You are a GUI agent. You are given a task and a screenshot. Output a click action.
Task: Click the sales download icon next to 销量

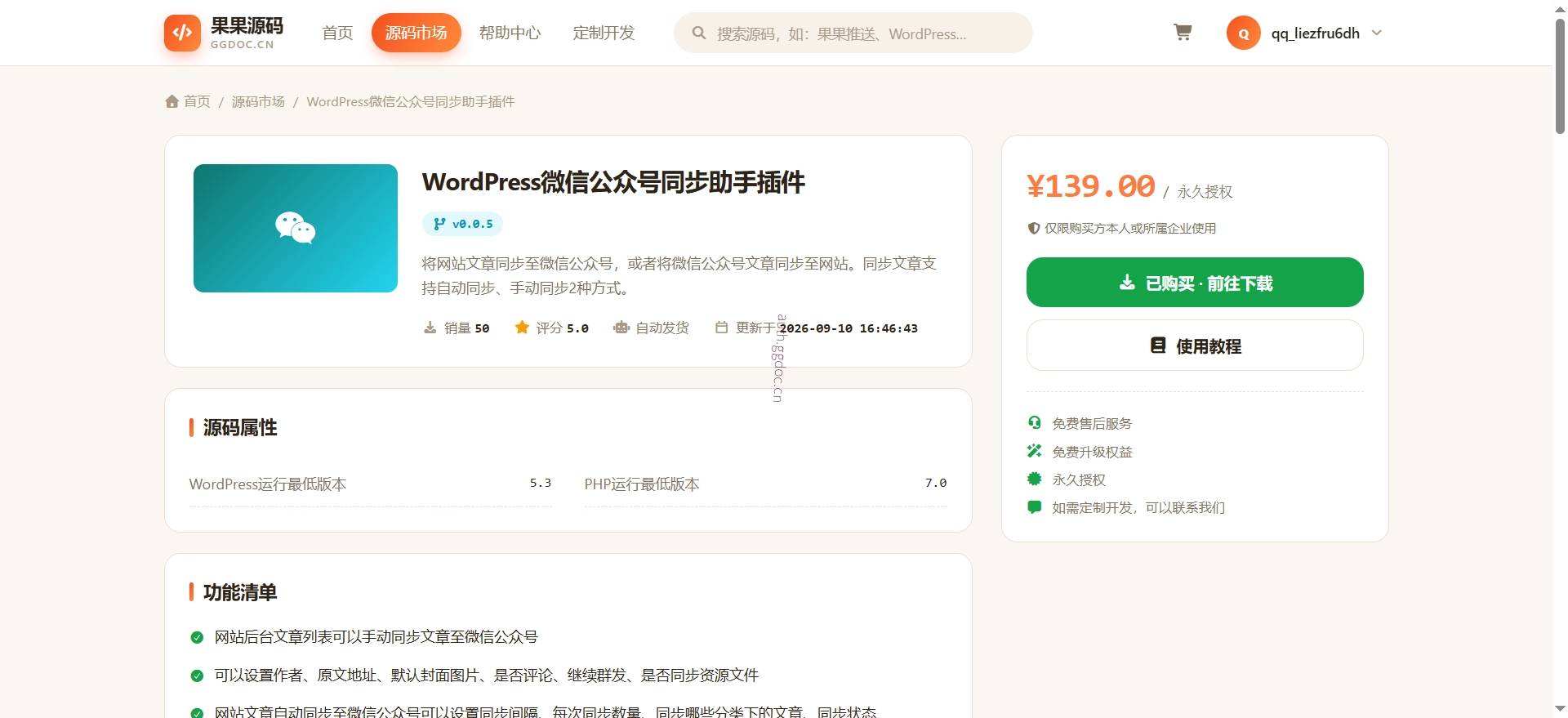tap(430, 328)
